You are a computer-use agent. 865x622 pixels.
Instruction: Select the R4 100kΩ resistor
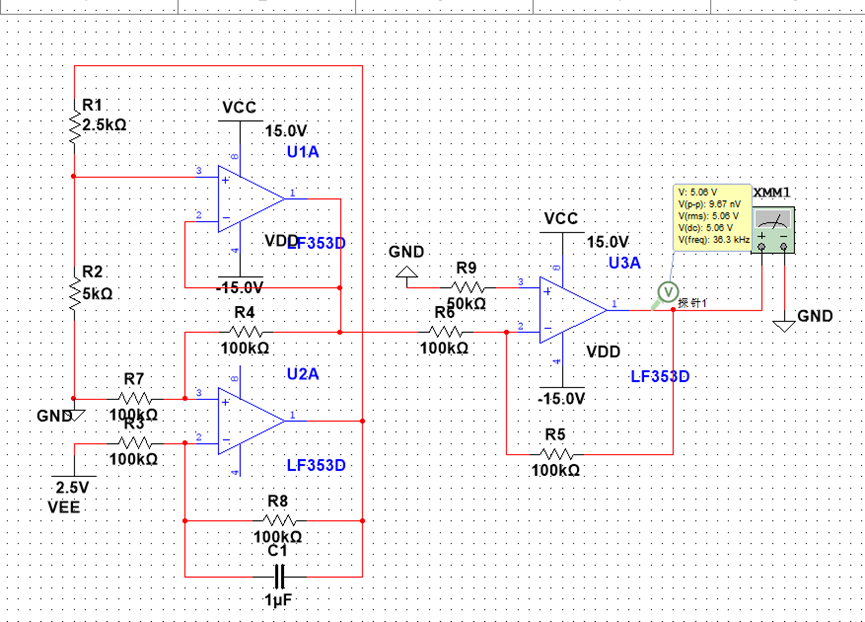tap(245, 332)
